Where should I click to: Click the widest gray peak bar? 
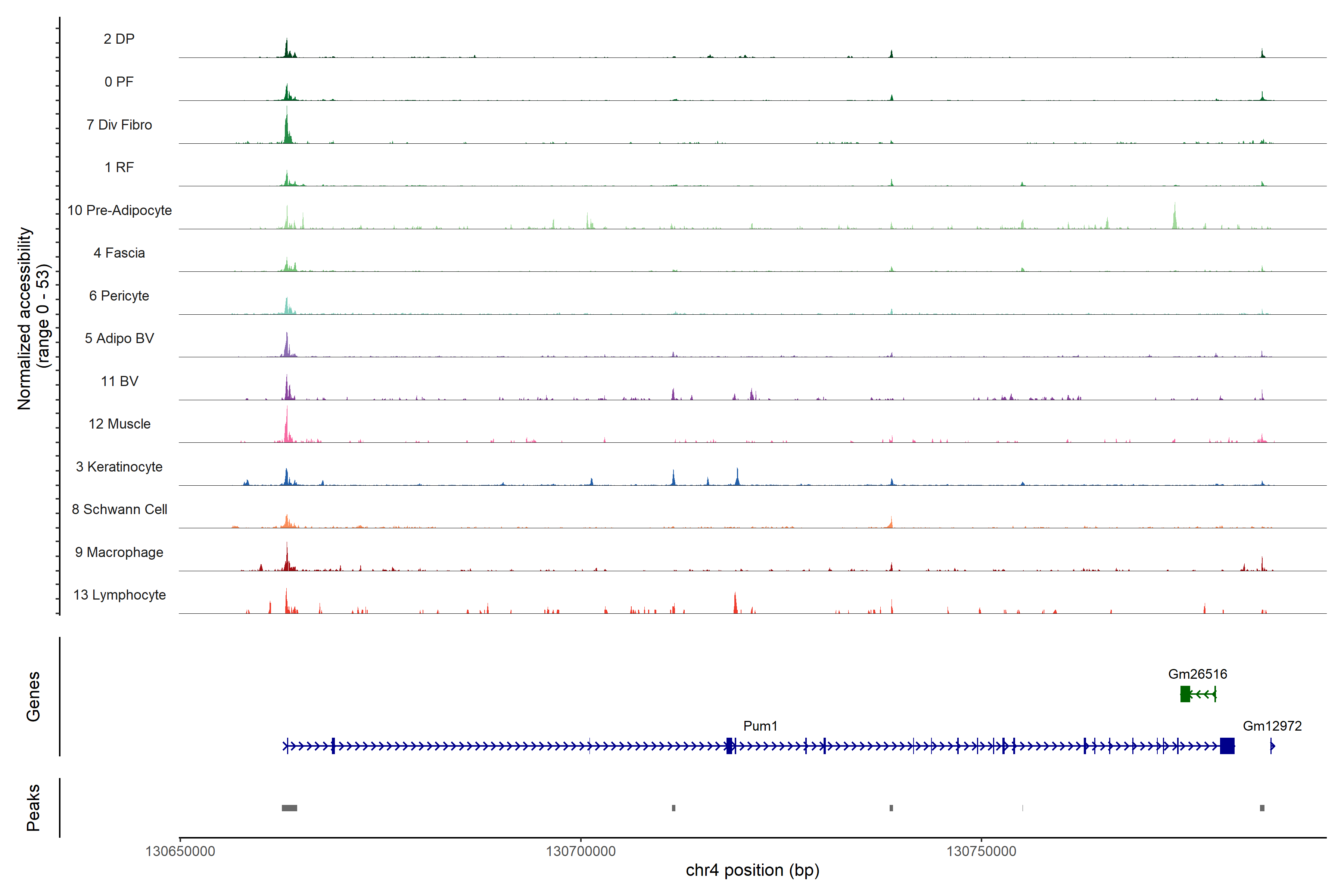[x=289, y=808]
